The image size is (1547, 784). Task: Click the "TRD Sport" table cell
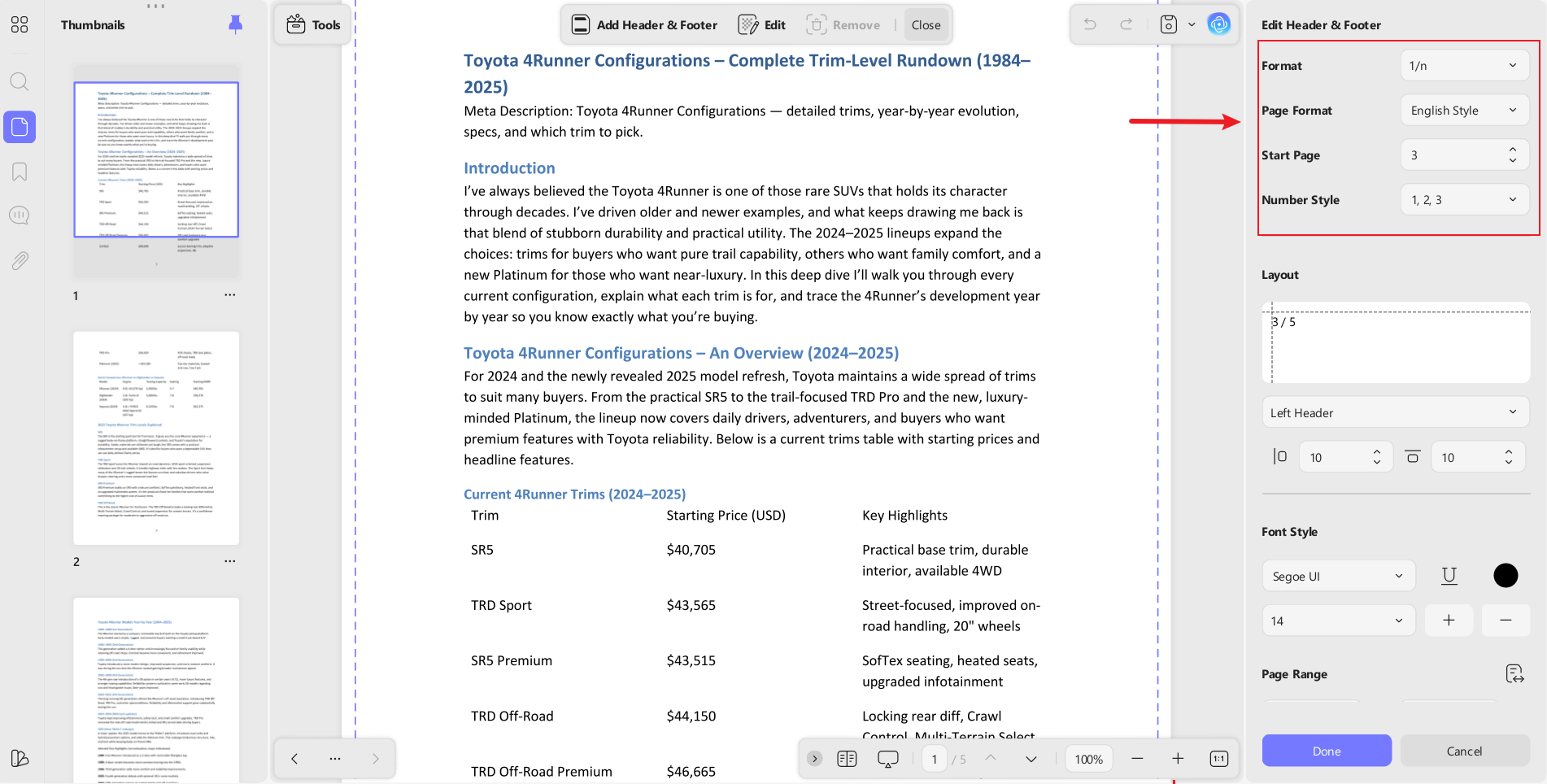501,605
